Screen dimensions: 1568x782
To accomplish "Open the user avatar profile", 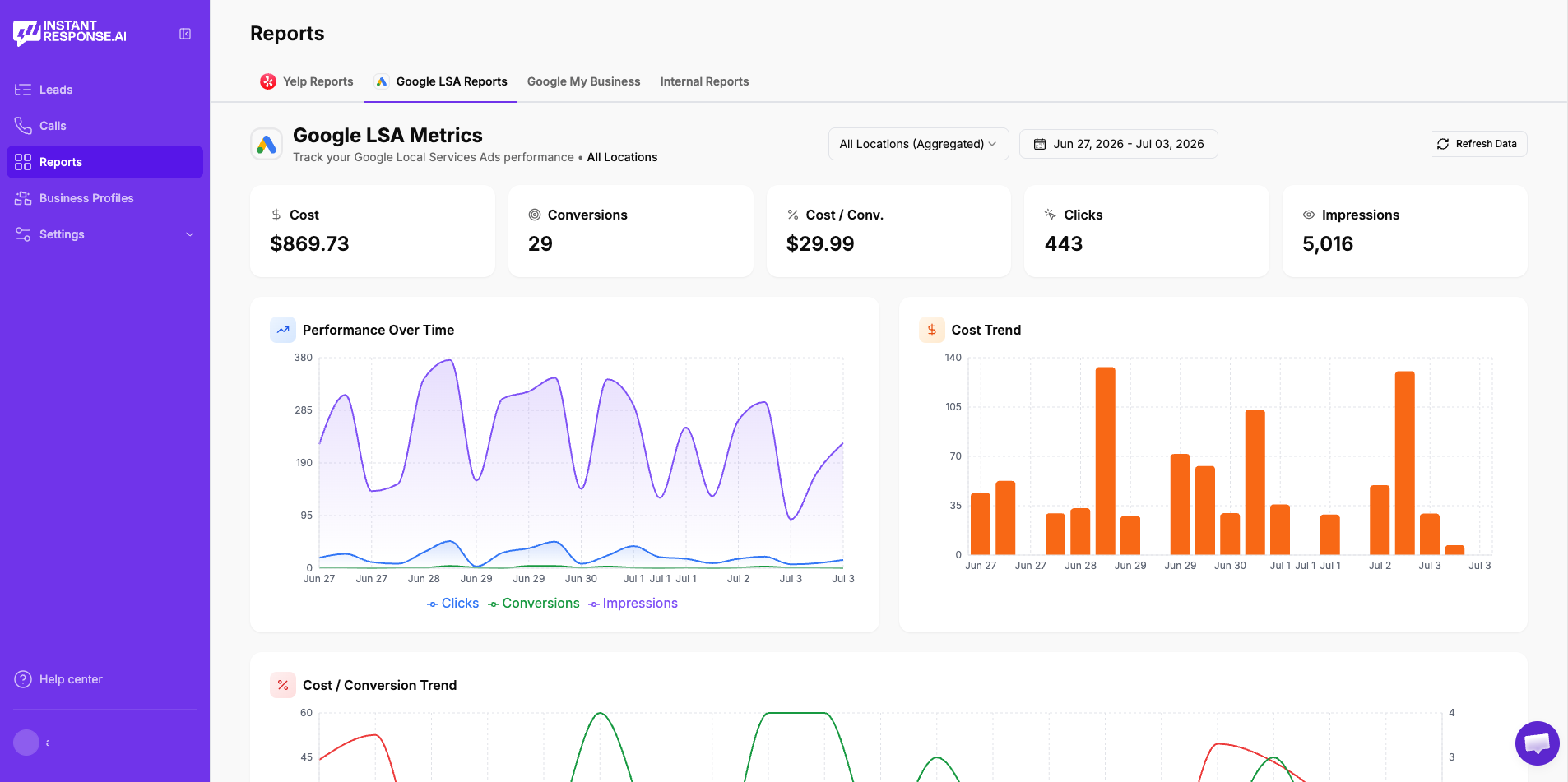I will [26, 743].
